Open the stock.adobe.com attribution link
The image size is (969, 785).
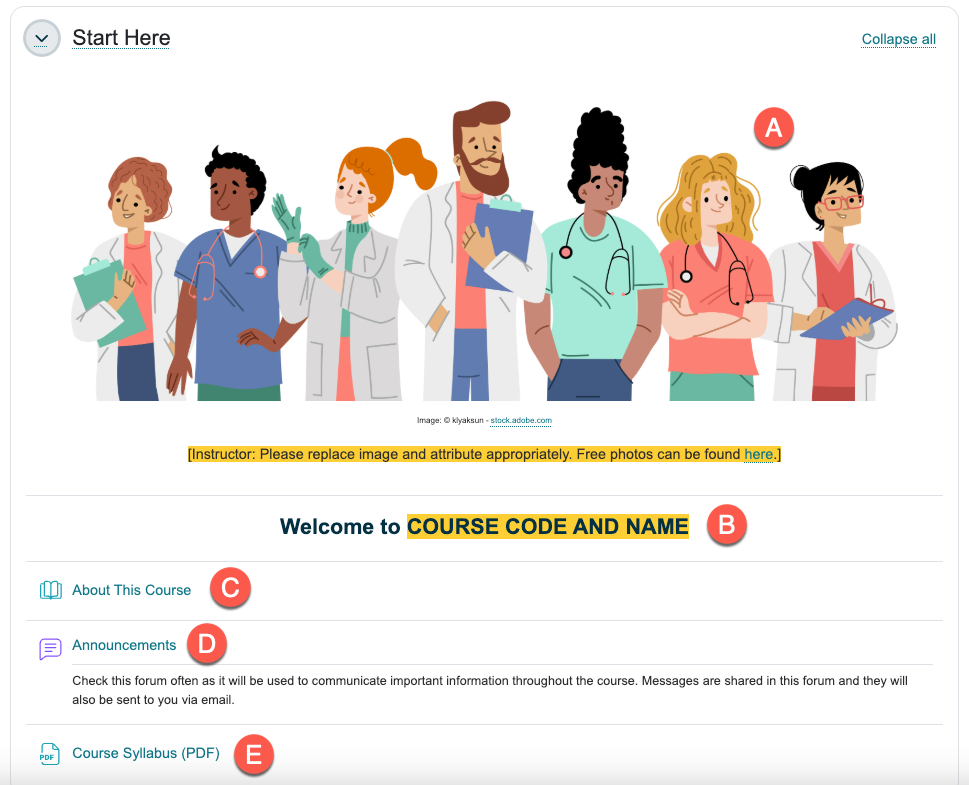click(x=521, y=421)
